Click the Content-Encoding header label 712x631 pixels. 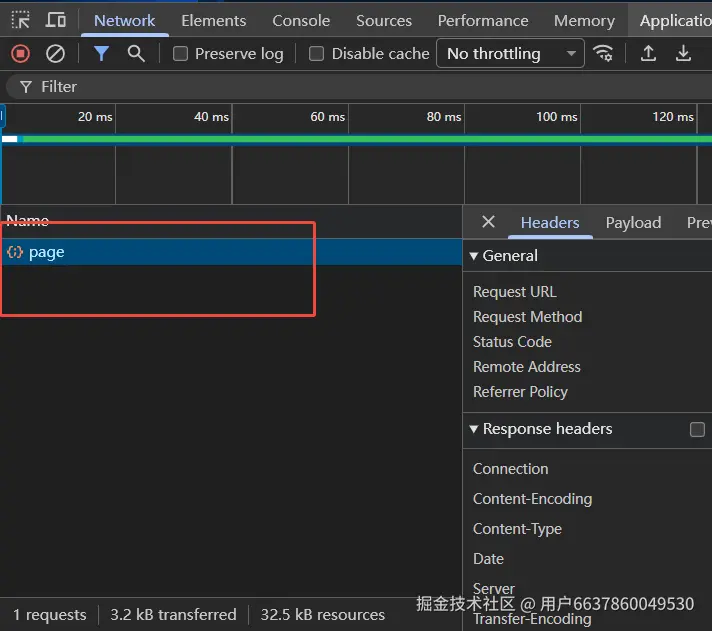point(532,499)
